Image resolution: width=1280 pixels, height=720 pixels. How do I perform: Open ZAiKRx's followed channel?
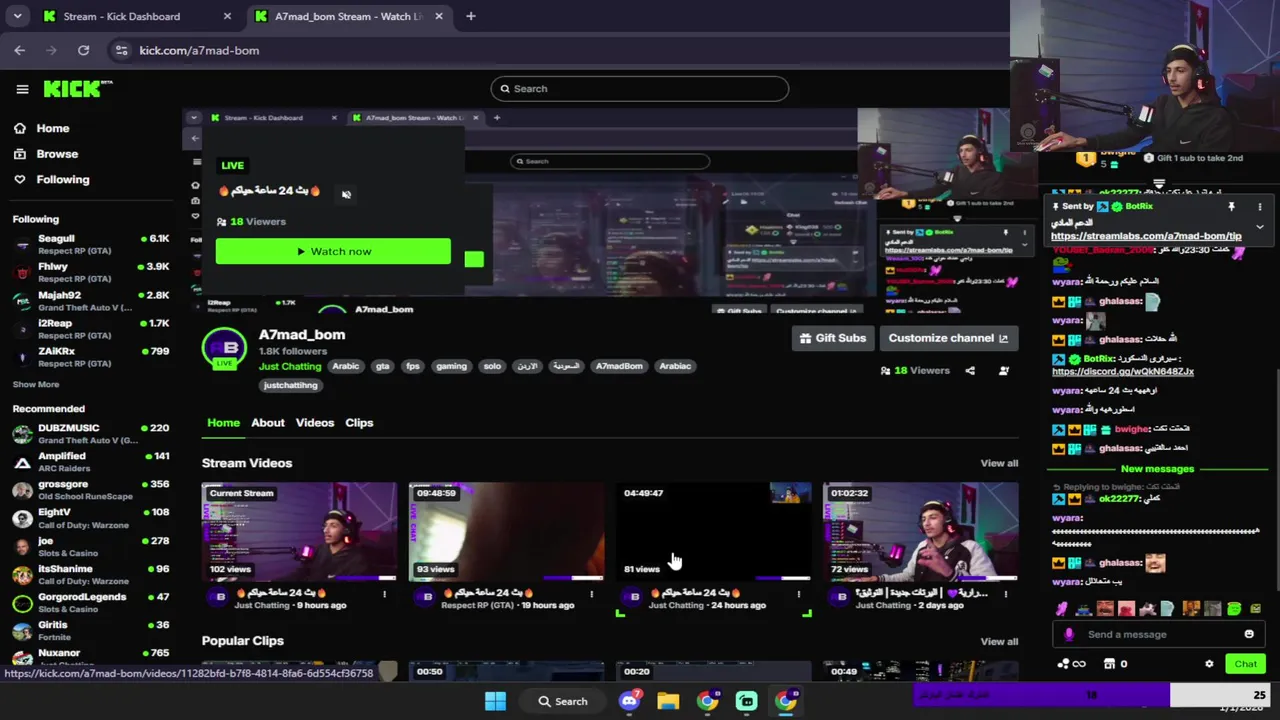tap(90, 357)
